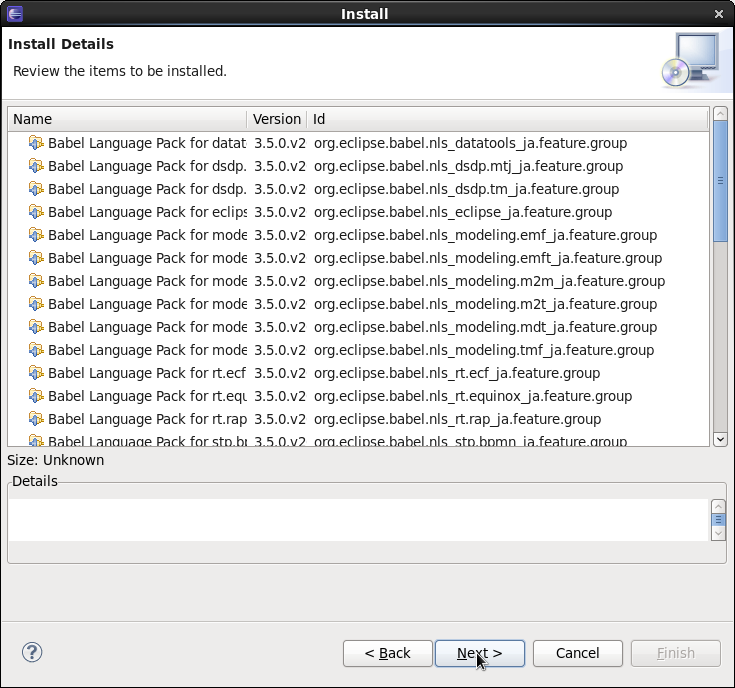This screenshot has height=688, width=735.
Task: Select 'org.eclipse.babel.nls_modeling.m2m_ja.feature.group' id
Action: (x=489, y=281)
